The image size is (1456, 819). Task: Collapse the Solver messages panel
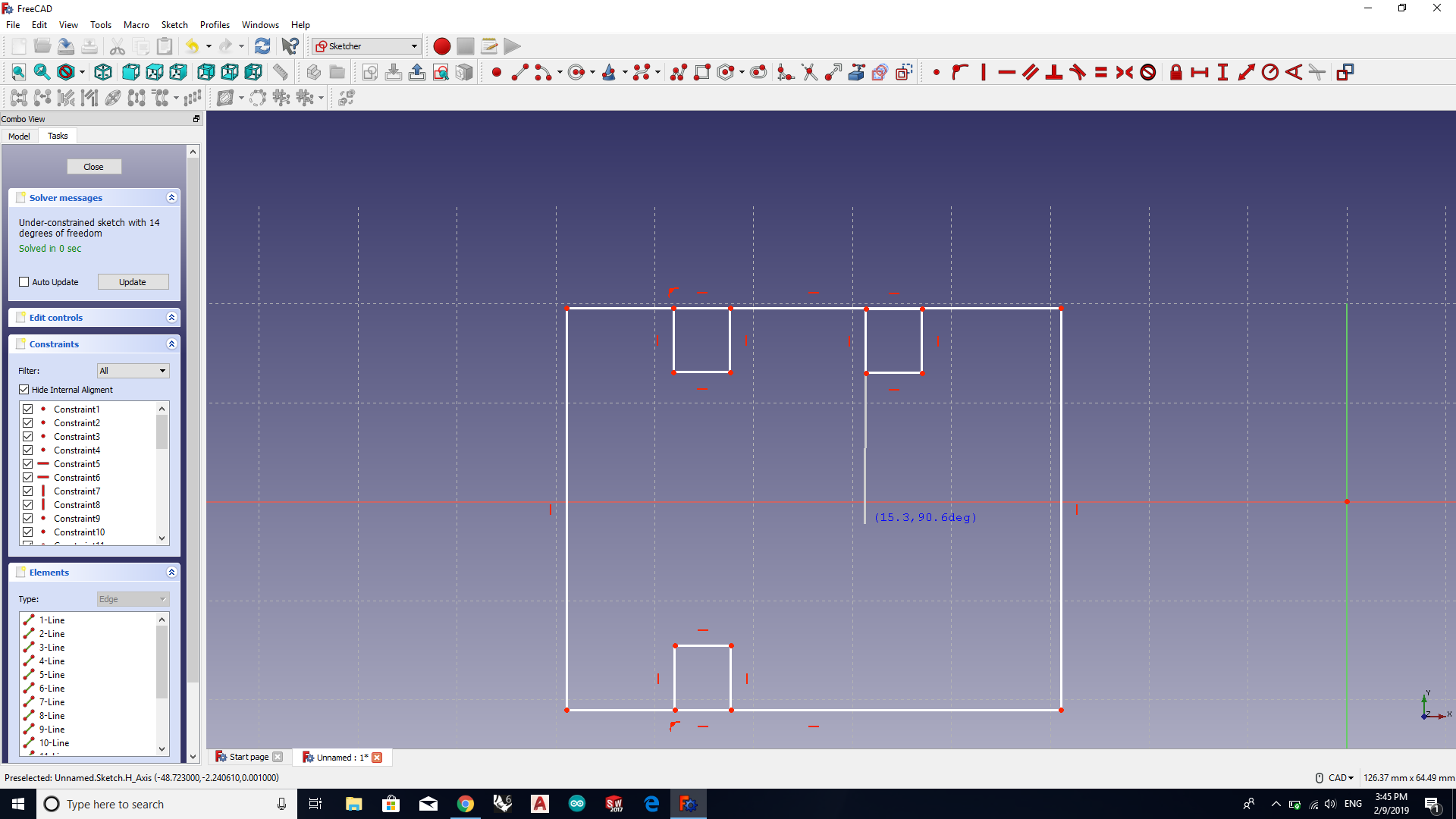click(171, 198)
